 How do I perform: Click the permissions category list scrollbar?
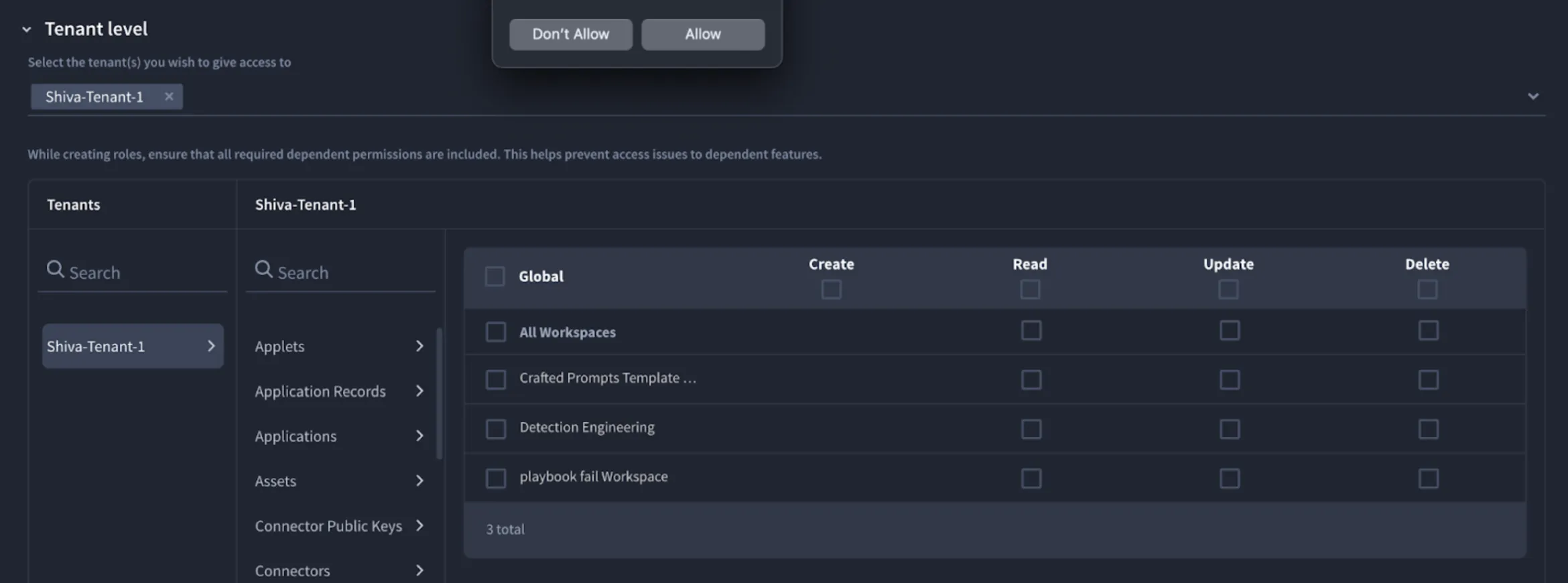point(440,393)
